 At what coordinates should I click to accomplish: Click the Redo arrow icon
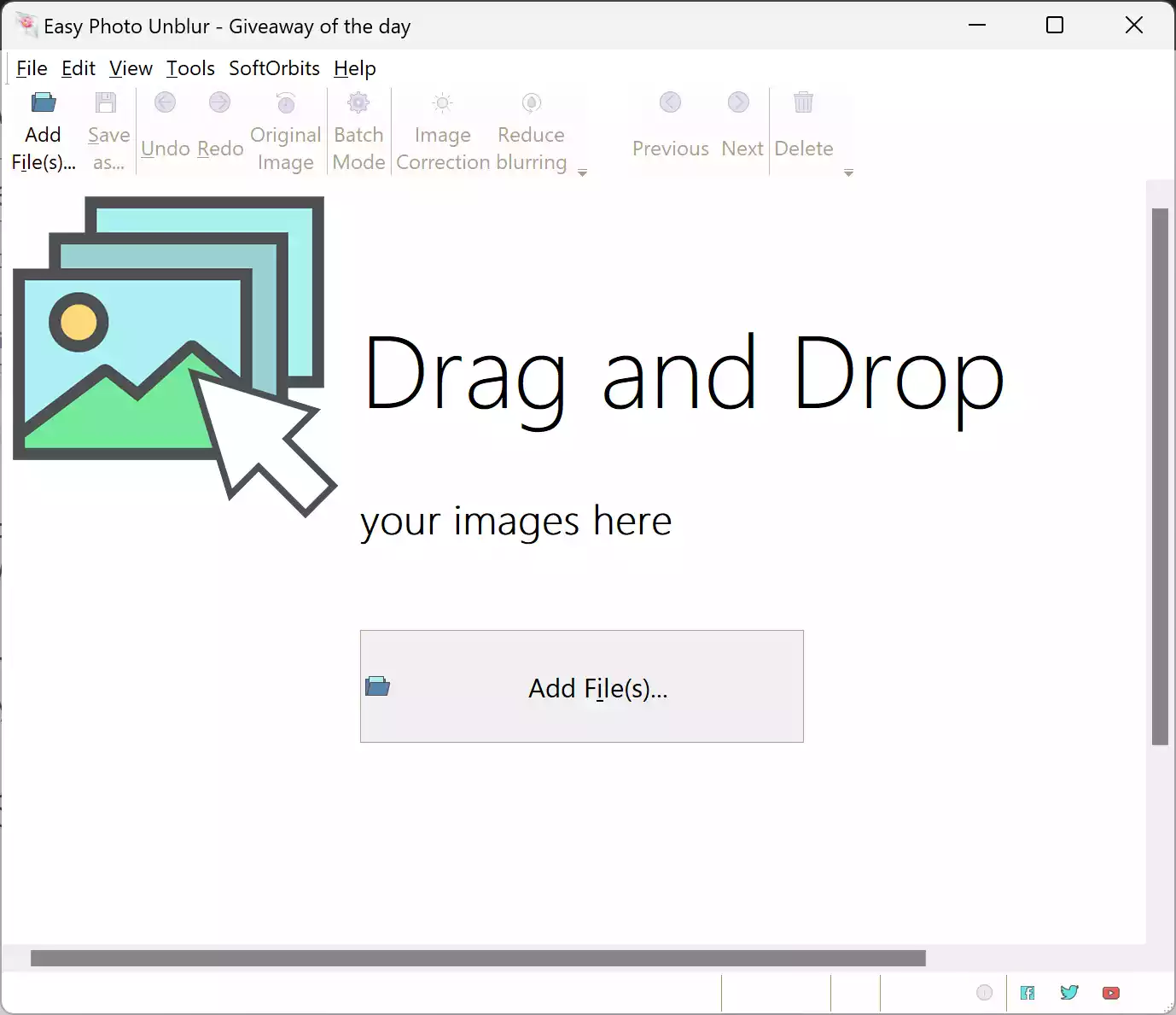click(219, 102)
